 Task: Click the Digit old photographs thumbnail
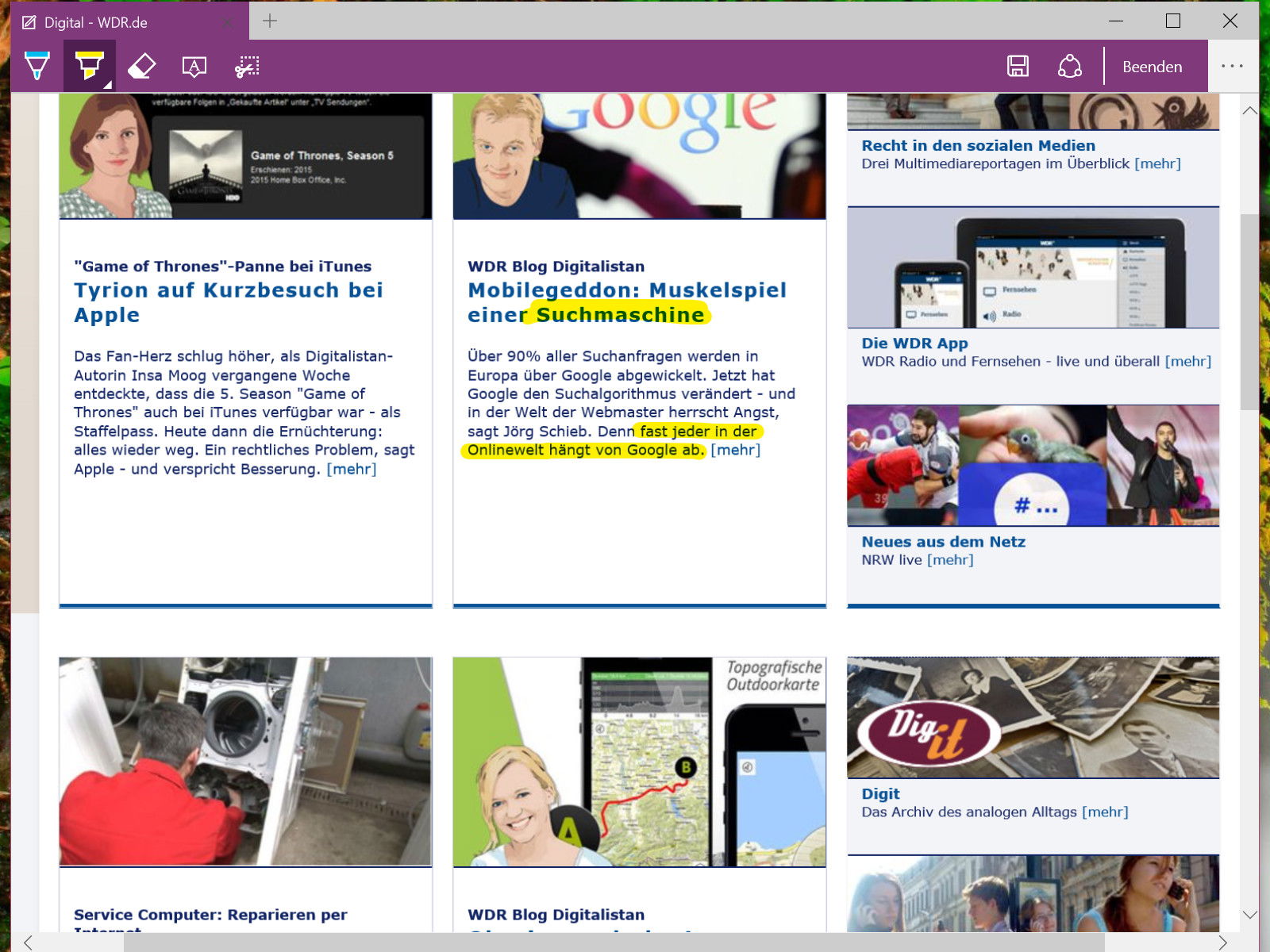tap(1033, 717)
